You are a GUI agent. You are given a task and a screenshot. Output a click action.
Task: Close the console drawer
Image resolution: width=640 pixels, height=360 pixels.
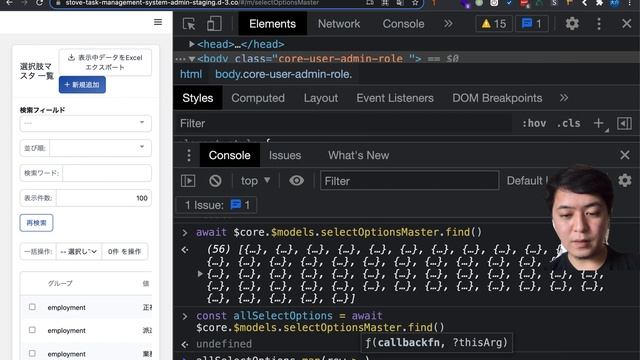[624, 155]
